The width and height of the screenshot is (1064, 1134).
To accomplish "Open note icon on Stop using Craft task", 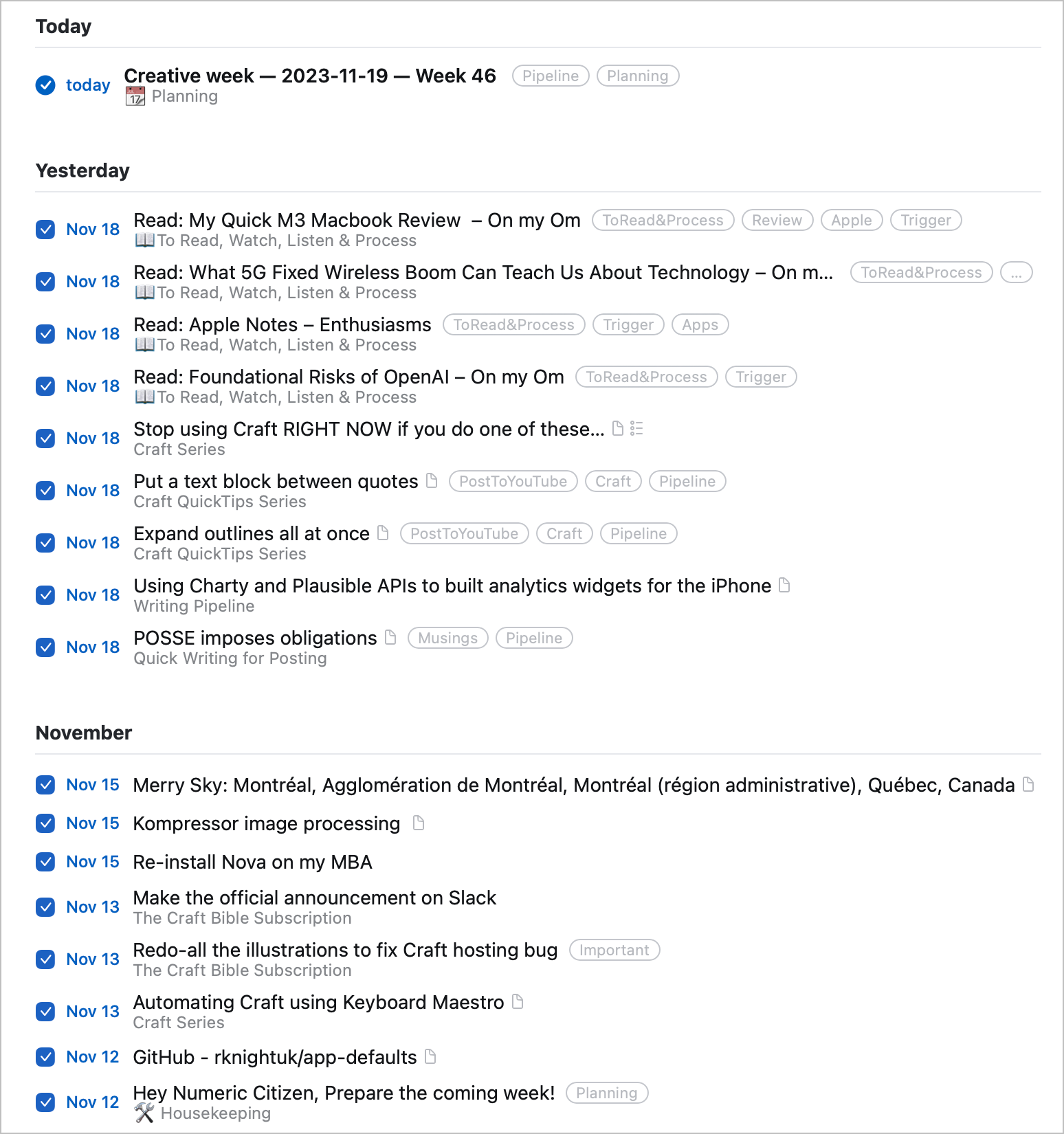I will coord(618,428).
